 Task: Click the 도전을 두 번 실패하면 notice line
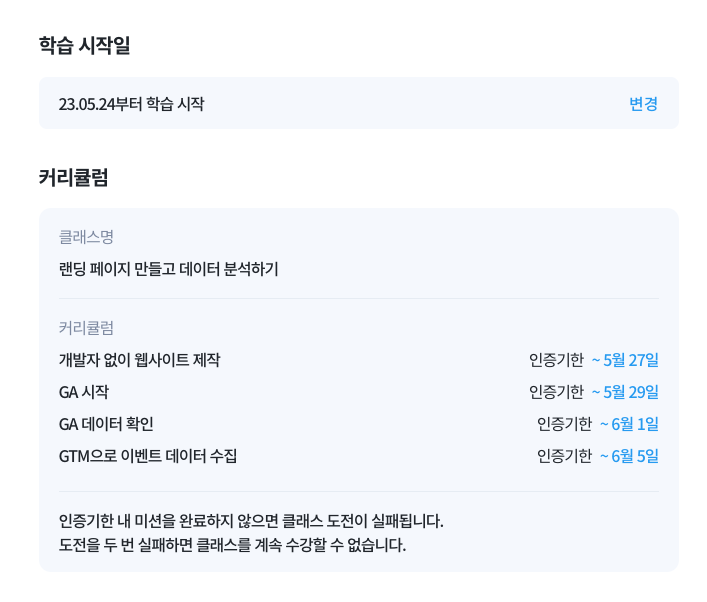[x=232, y=545]
